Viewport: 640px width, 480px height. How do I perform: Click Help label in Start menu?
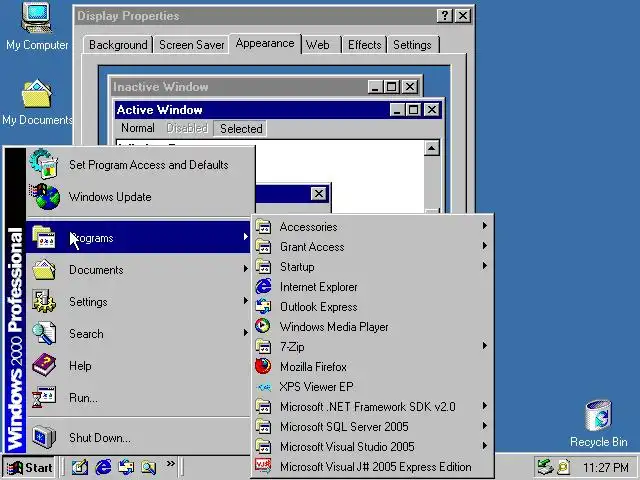click(x=80, y=366)
